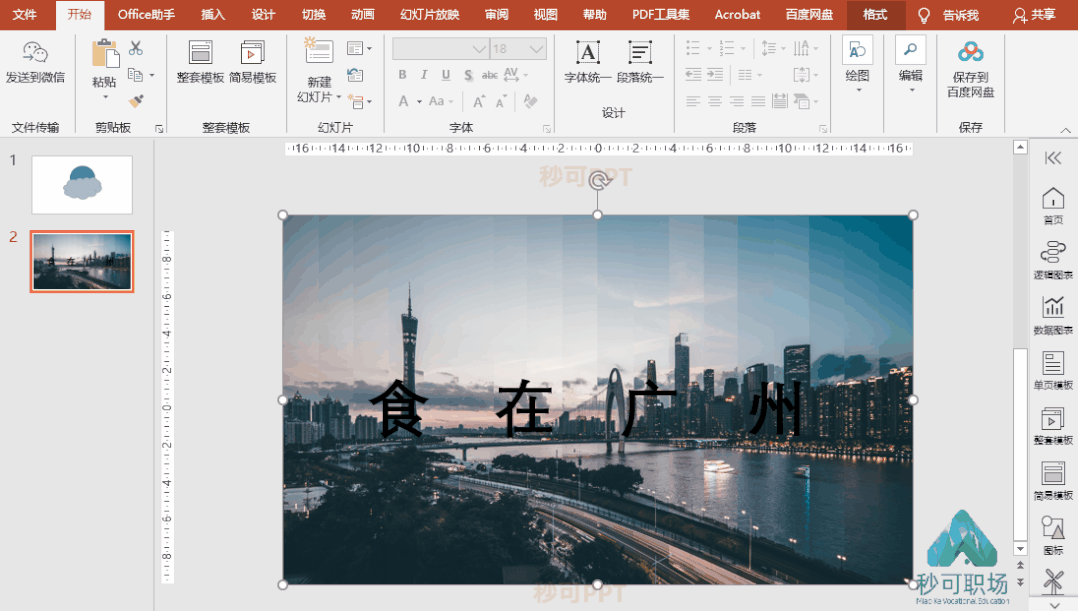Click the Increase Font Size icon
Image resolution: width=1078 pixels, height=611 pixels.
pos(478,102)
